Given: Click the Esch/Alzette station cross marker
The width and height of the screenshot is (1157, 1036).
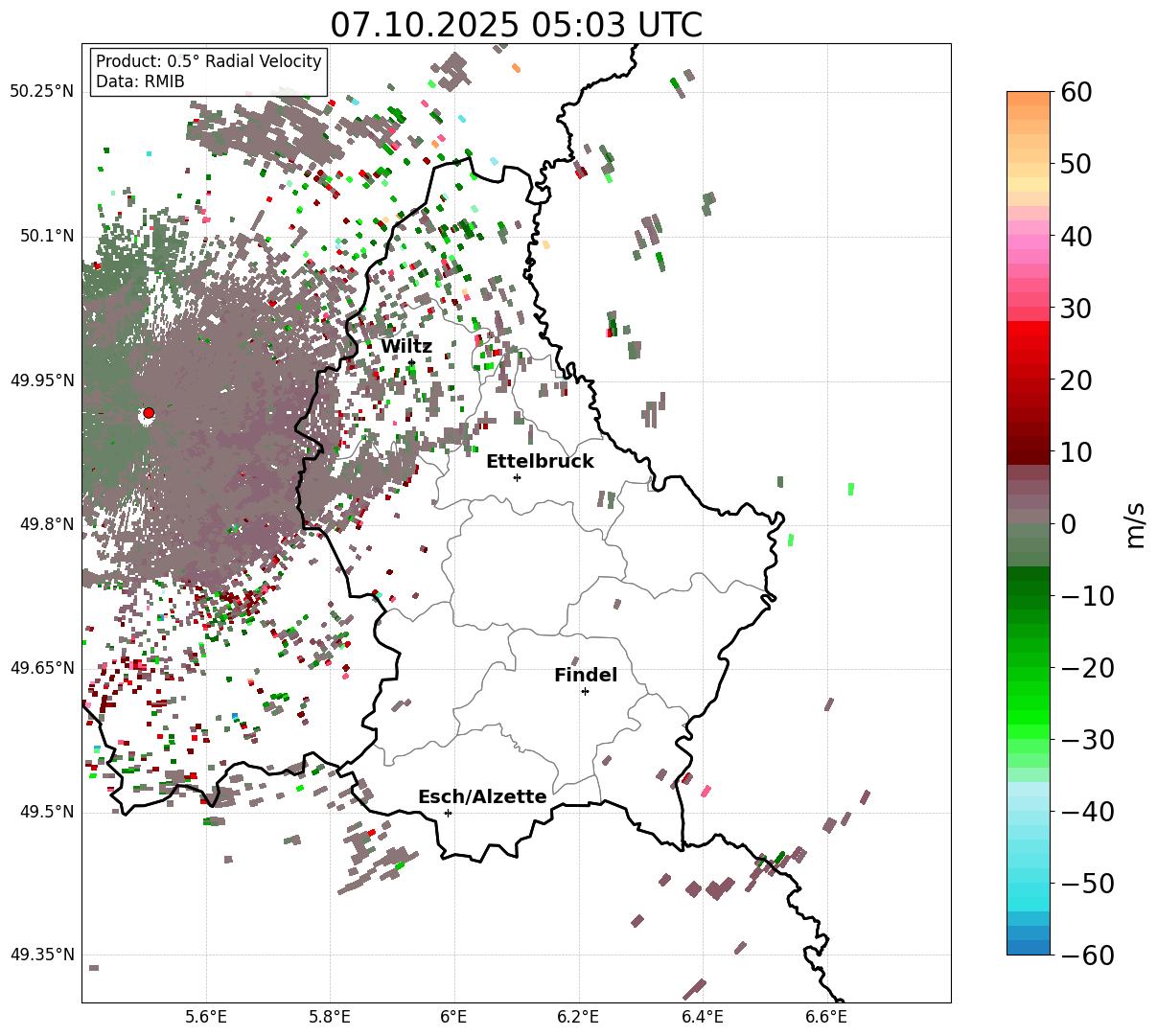Looking at the screenshot, I should pos(448,813).
